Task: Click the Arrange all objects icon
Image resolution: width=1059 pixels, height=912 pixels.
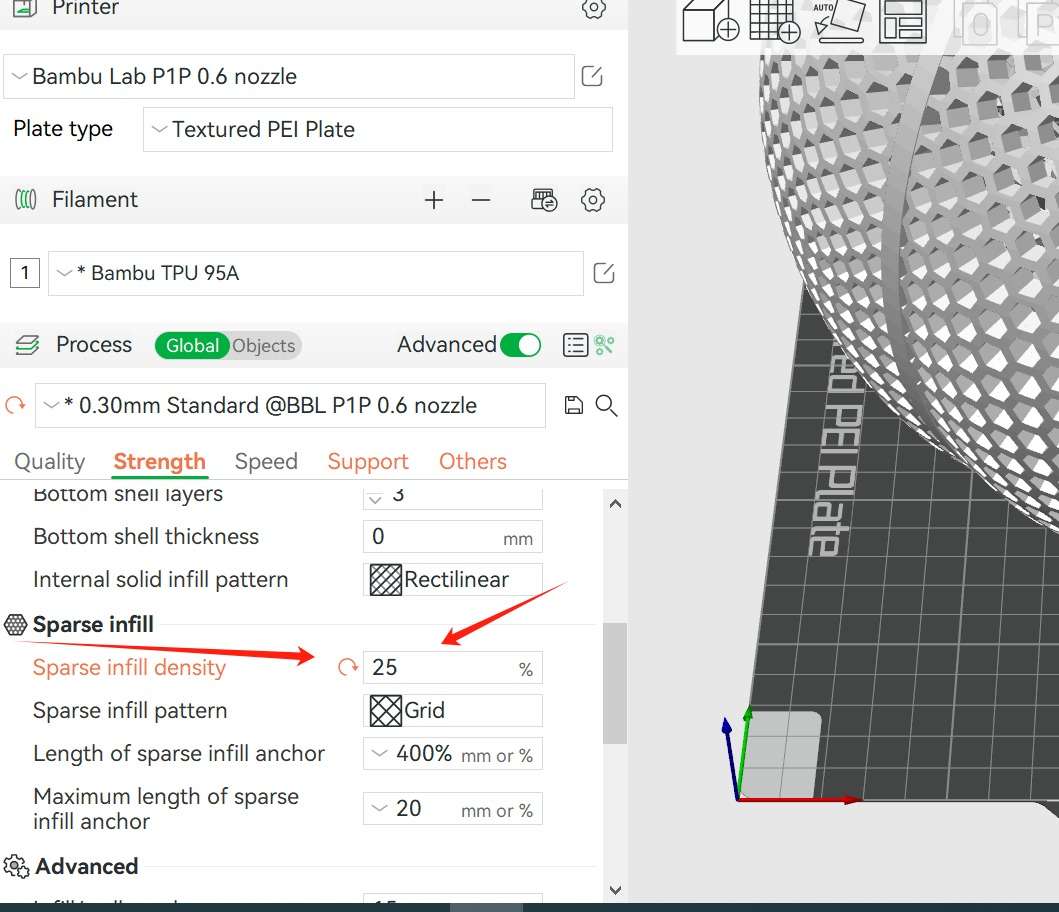Action: [x=902, y=22]
